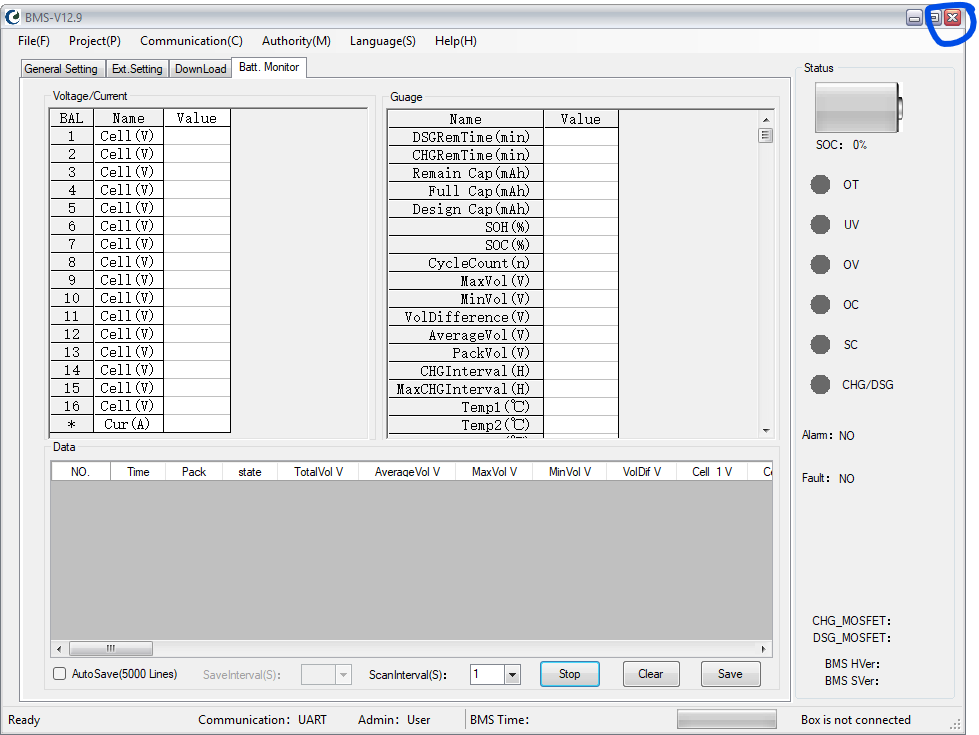Enable the AutoSave(5000 Lines) checkbox

click(60, 674)
